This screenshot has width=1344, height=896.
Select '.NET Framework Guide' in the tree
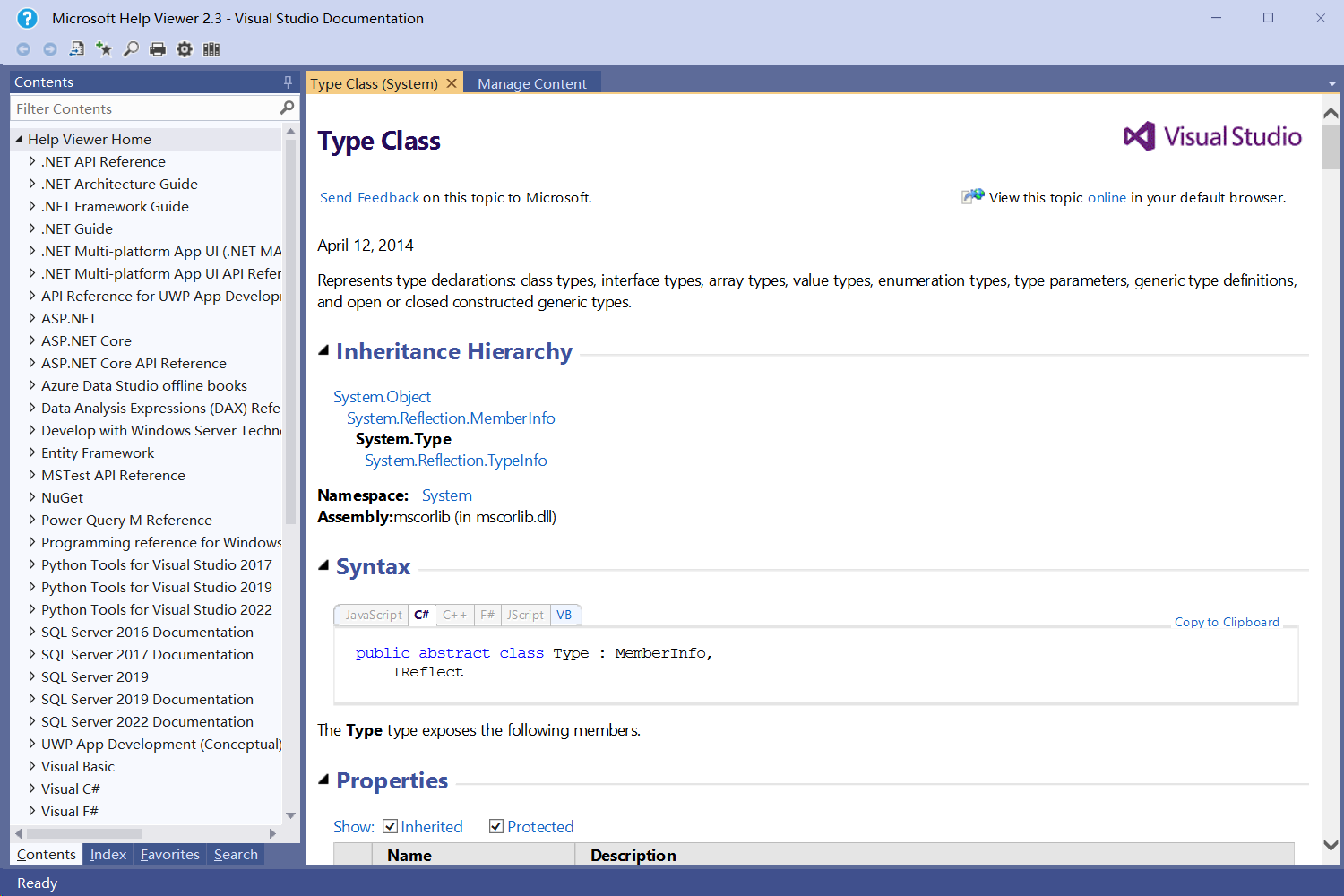pos(115,206)
